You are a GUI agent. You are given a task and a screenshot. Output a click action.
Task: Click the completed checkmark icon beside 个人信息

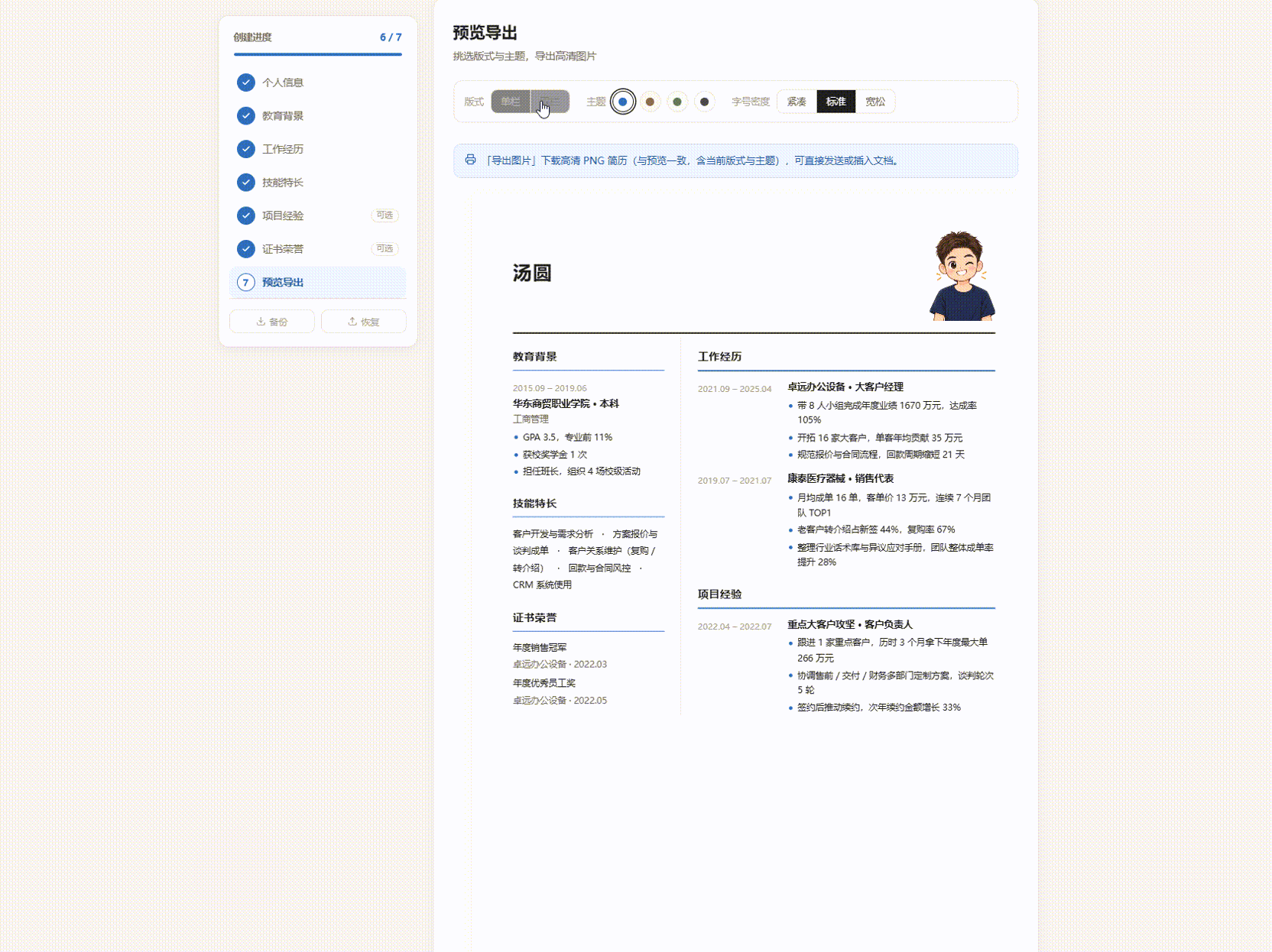click(x=245, y=83)
